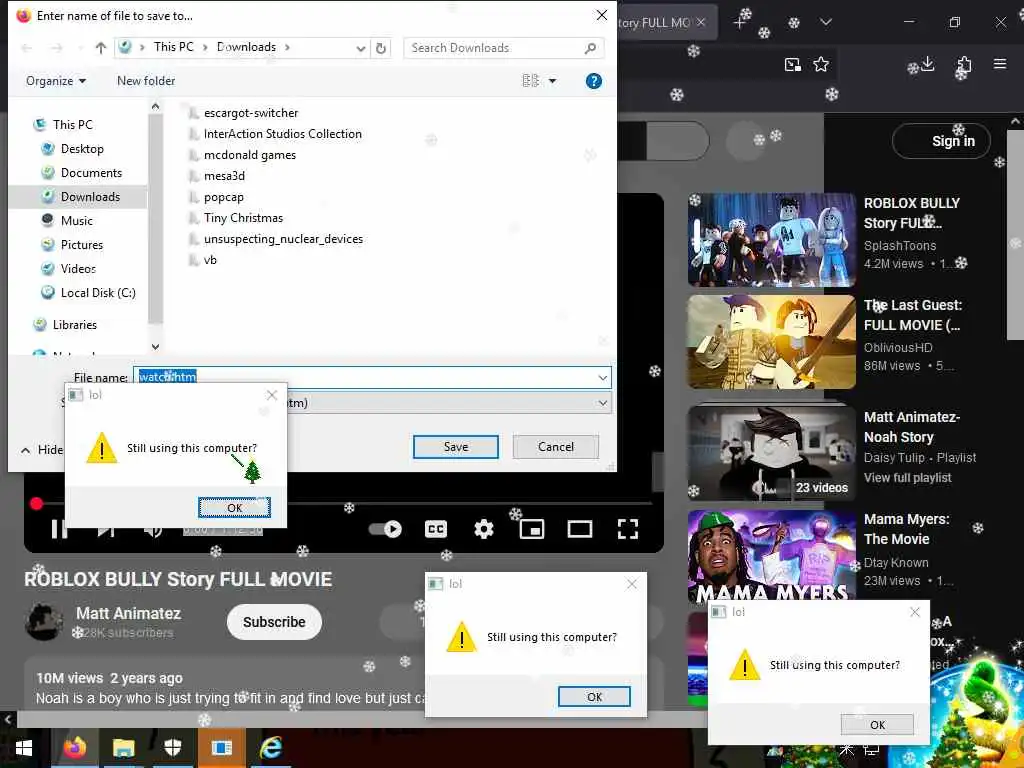Viewport: 1024px width, 768px height.
Task: Click Sign in on YouTube
Action: pyautogui.click(x=941, y=141)
